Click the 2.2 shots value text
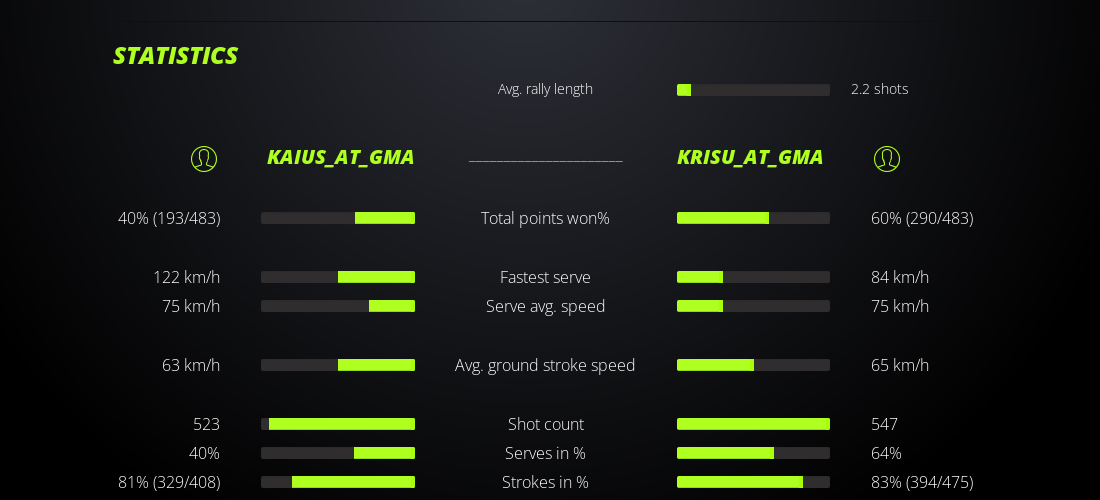Image resolution: width=1100 pixels, height=500 pixels. click(x=879, y=89)
